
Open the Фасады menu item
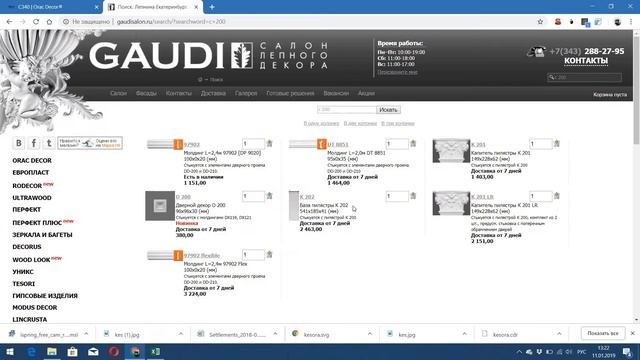coord(146,93)
